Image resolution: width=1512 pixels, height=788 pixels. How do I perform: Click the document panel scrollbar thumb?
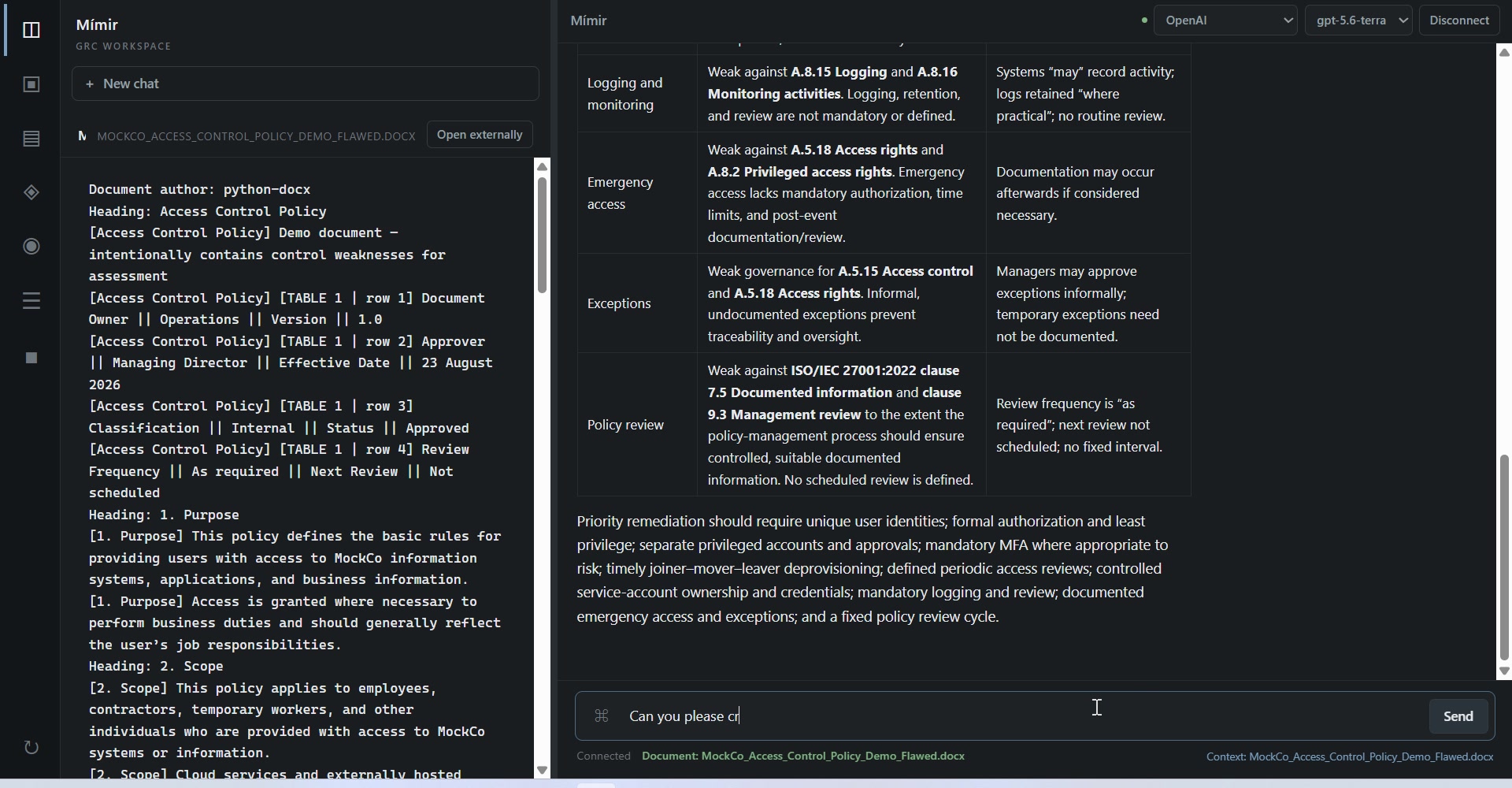(542, 235)
